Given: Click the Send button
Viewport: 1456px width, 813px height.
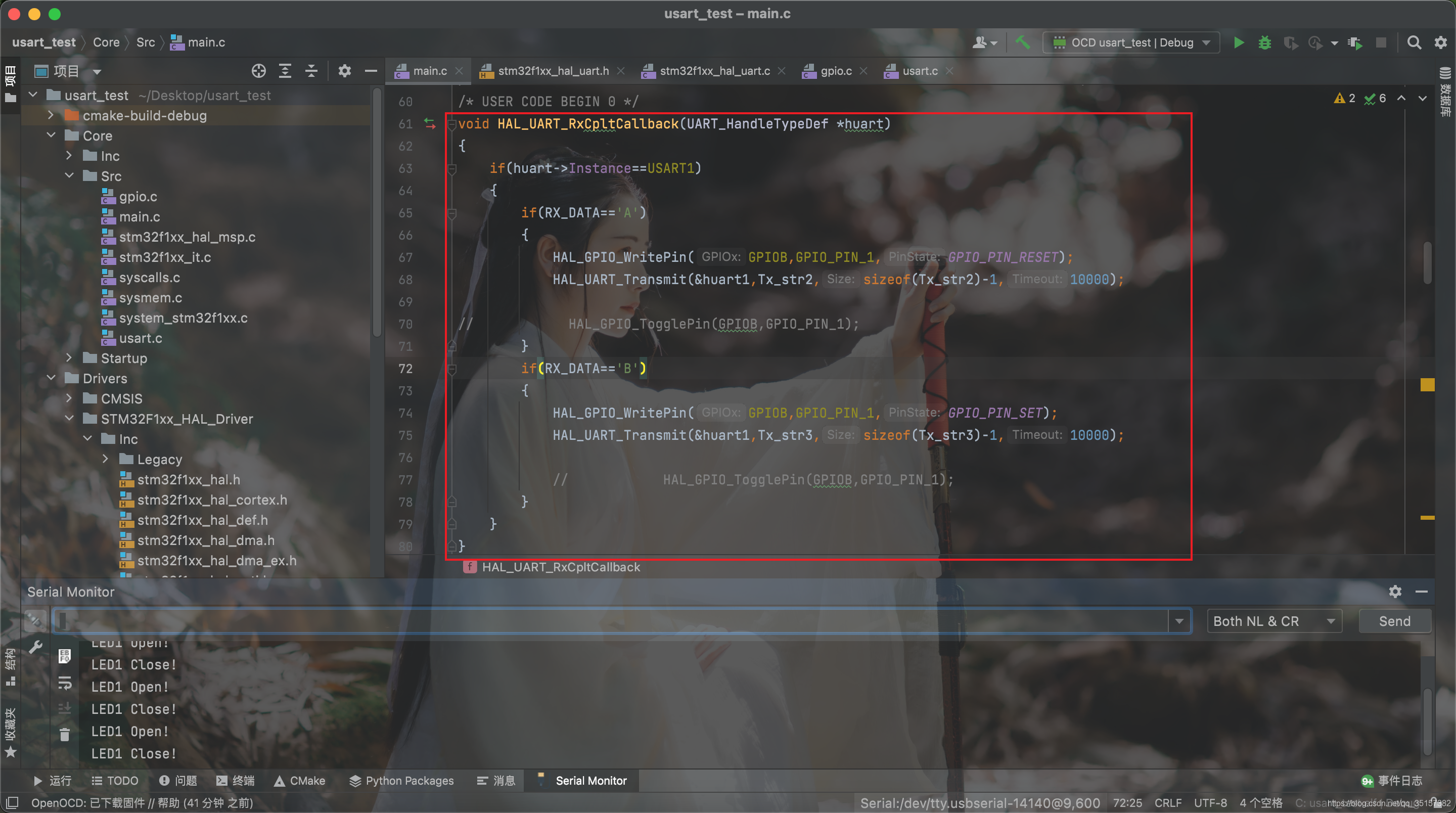Looking at the screenshot, I should (1394, 621).
